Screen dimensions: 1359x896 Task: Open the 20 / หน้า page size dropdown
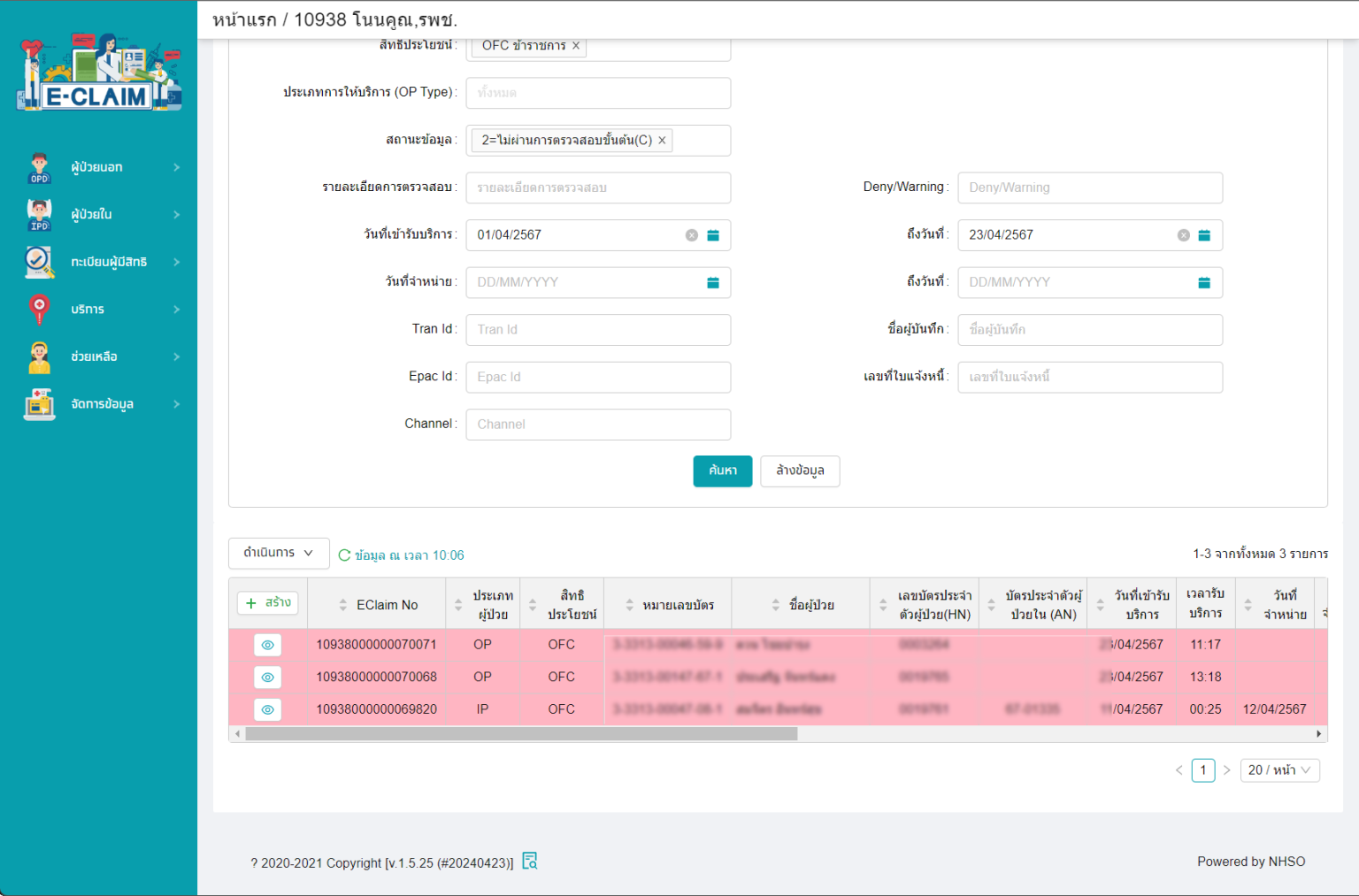[1279, 770]
